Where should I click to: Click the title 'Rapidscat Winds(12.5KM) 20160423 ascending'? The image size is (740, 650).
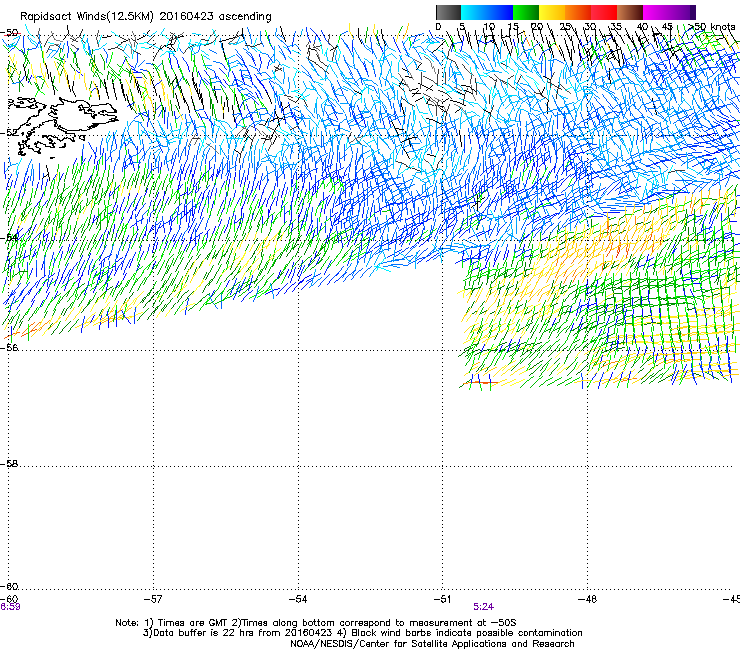146,17
